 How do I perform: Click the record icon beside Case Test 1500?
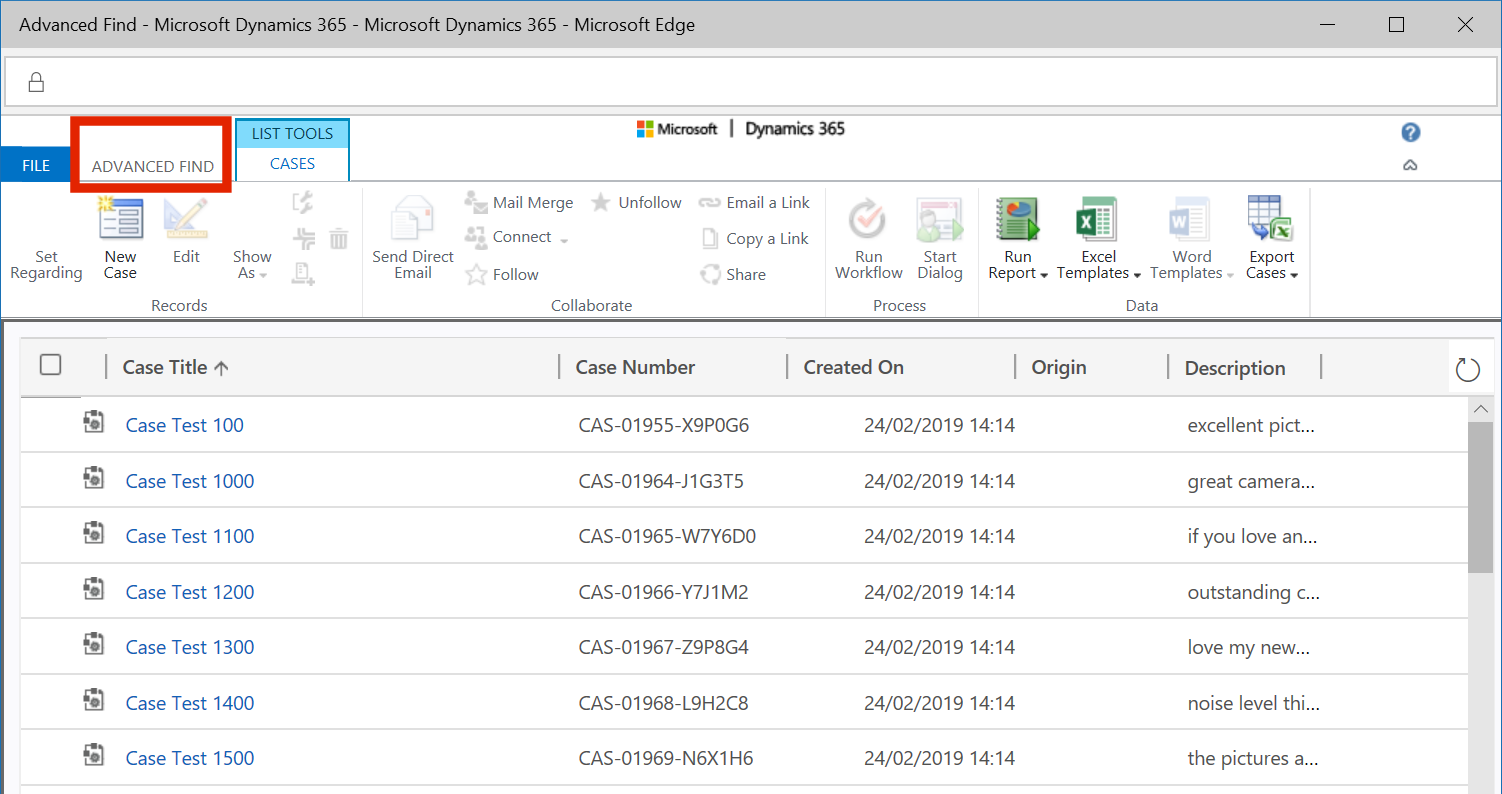coord(93,755)
